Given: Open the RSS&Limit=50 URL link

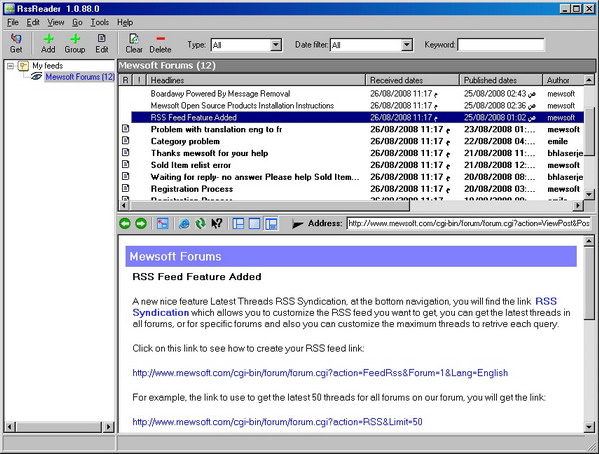Looking at the screenshot, I should pos(277,422).
